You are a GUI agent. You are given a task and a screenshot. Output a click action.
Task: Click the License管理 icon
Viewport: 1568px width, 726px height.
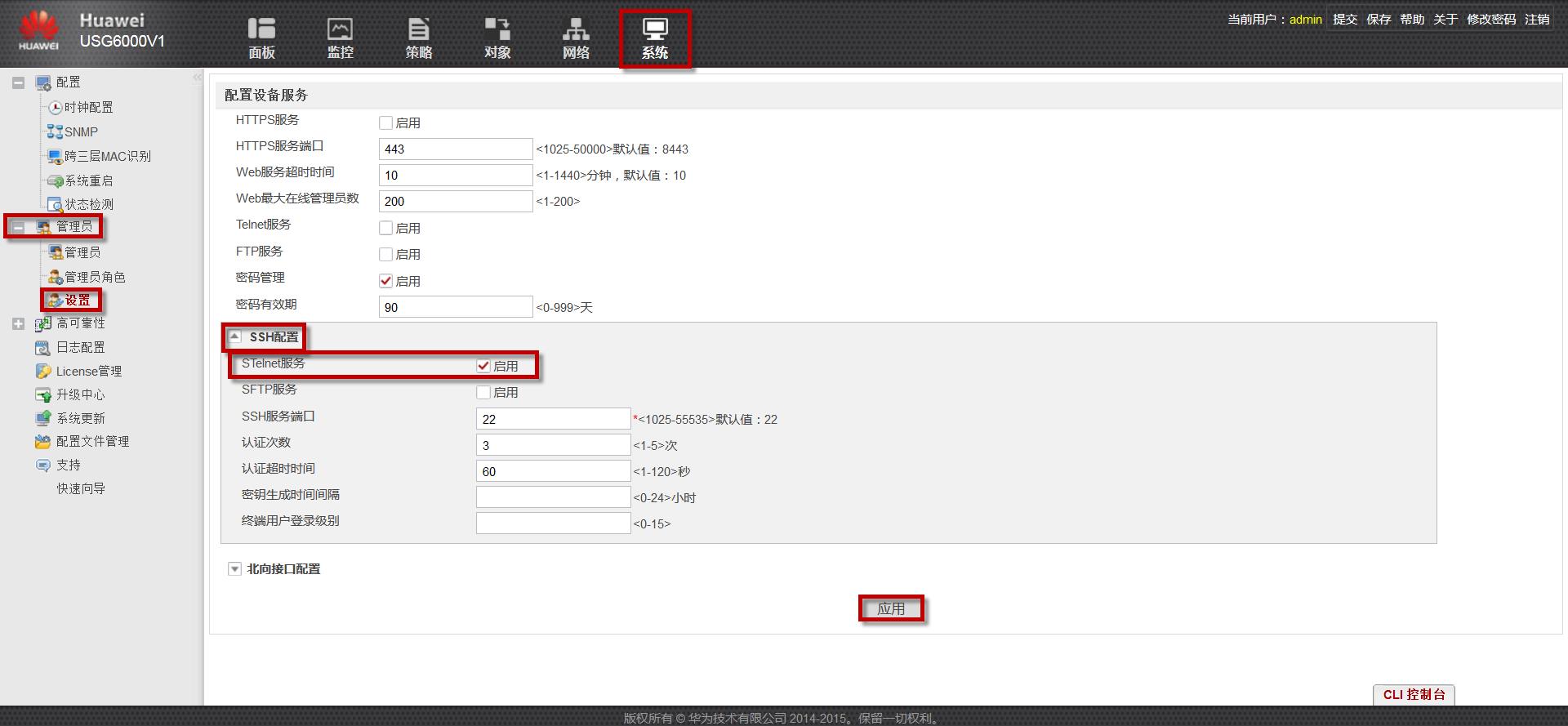coord(43,371)
